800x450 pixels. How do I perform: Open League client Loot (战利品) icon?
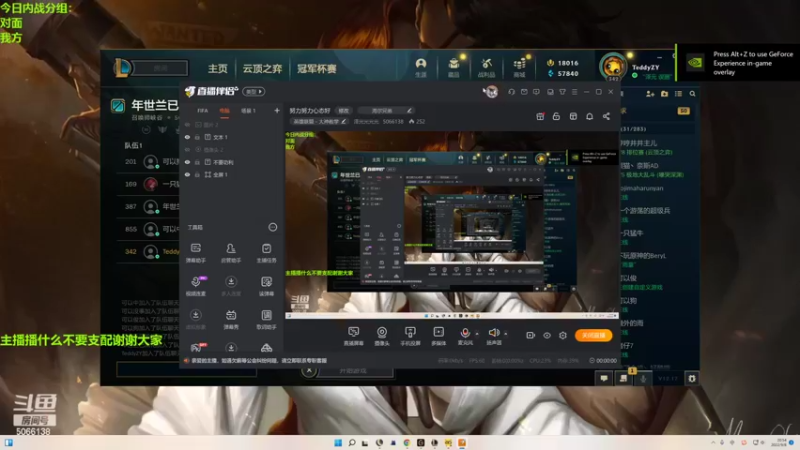[x=486, y=67]
